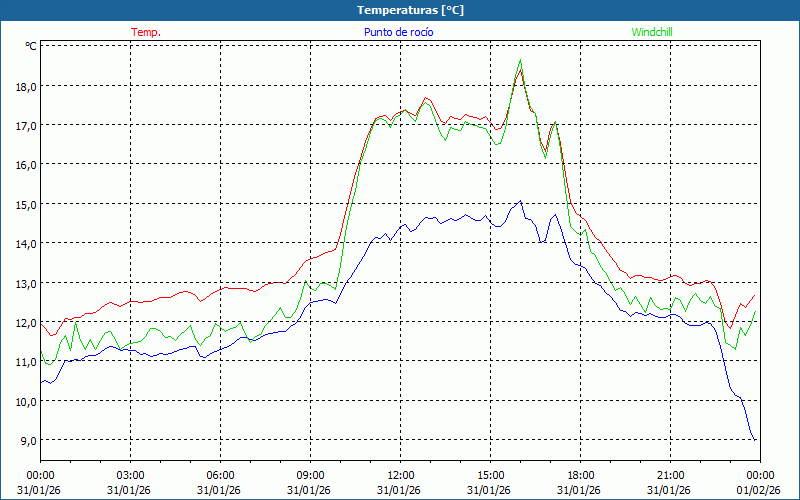Image resolution: width=800 pixels, height=500 pixels.
Task: Click the 9,0 y-axis value label
Action: click(x=27, y=441)
